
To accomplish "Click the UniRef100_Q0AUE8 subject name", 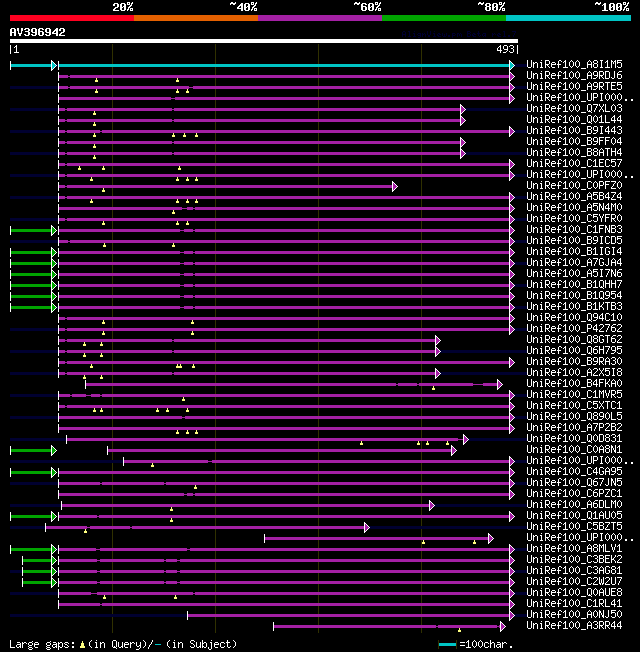I will 574,593.
